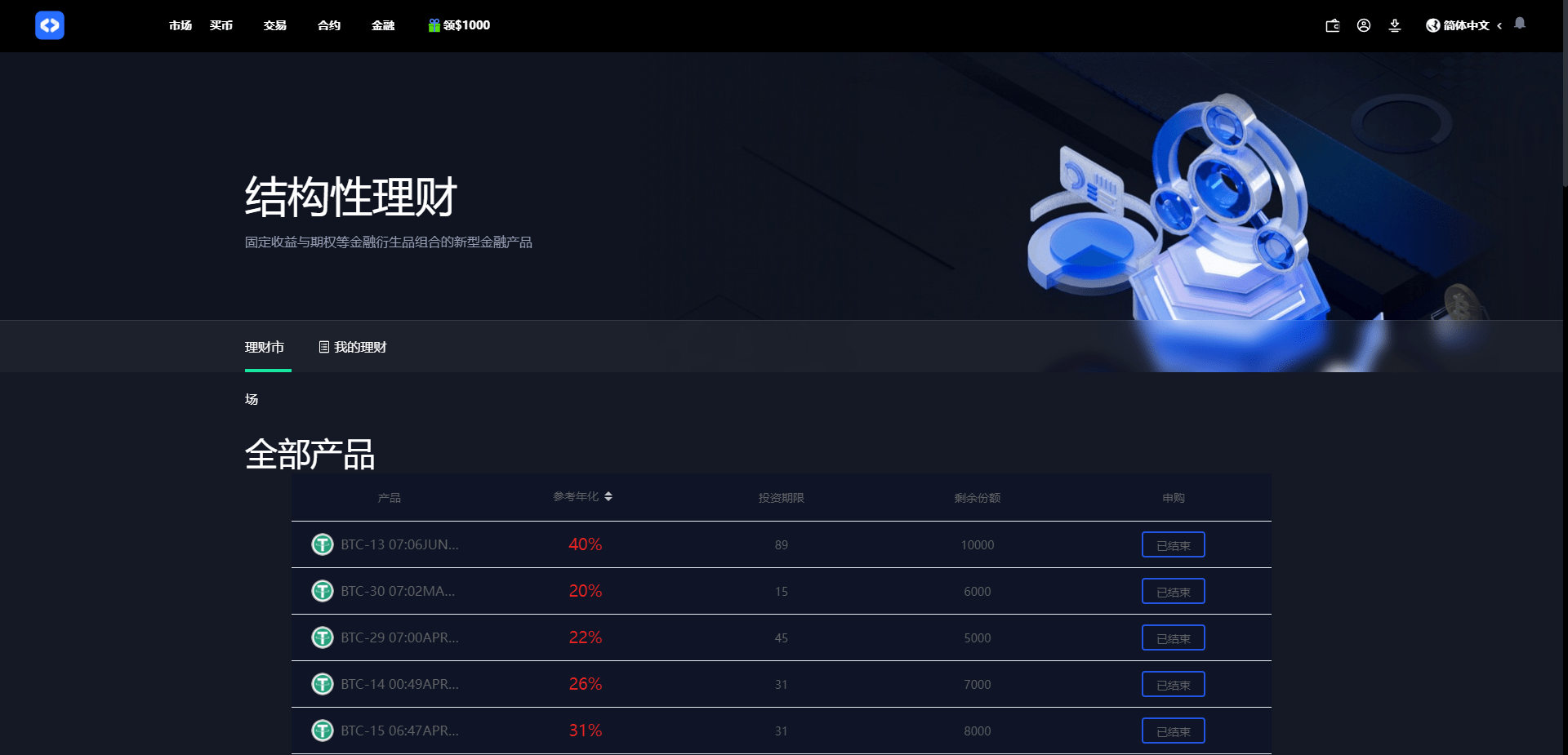This screenshot has width=1568, height=755.
Task: Open the 买币 menu
Action: pos(221,25)
